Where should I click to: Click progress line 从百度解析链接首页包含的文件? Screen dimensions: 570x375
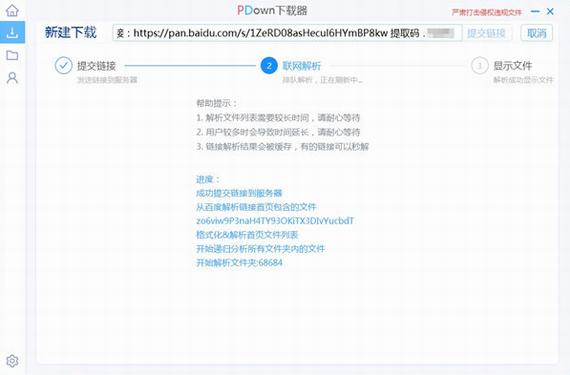(x=256, y=207)
